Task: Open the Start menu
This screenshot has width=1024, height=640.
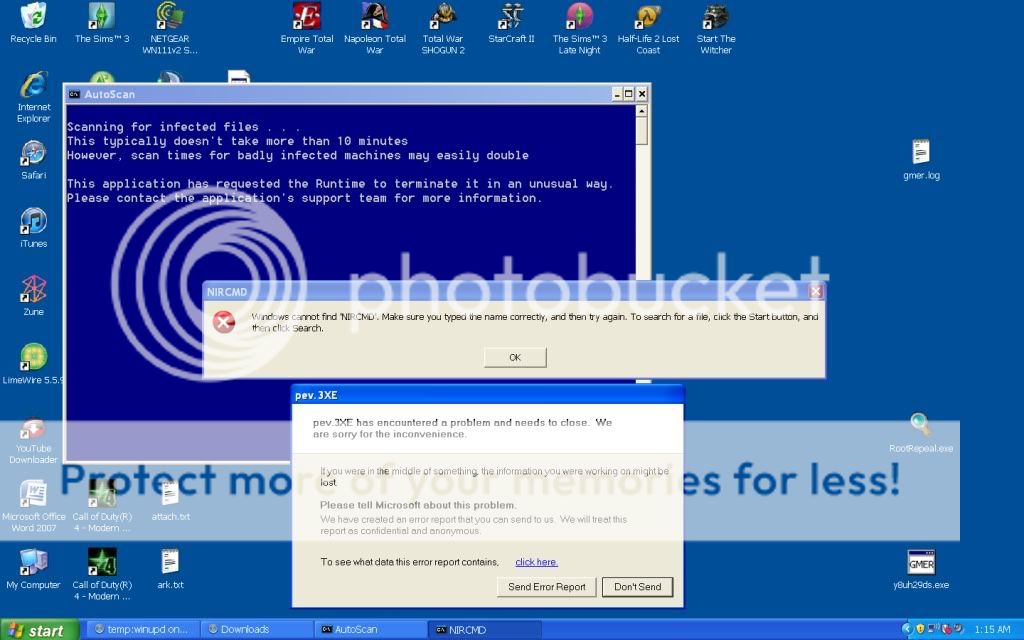Action: (x=36, y=630)
